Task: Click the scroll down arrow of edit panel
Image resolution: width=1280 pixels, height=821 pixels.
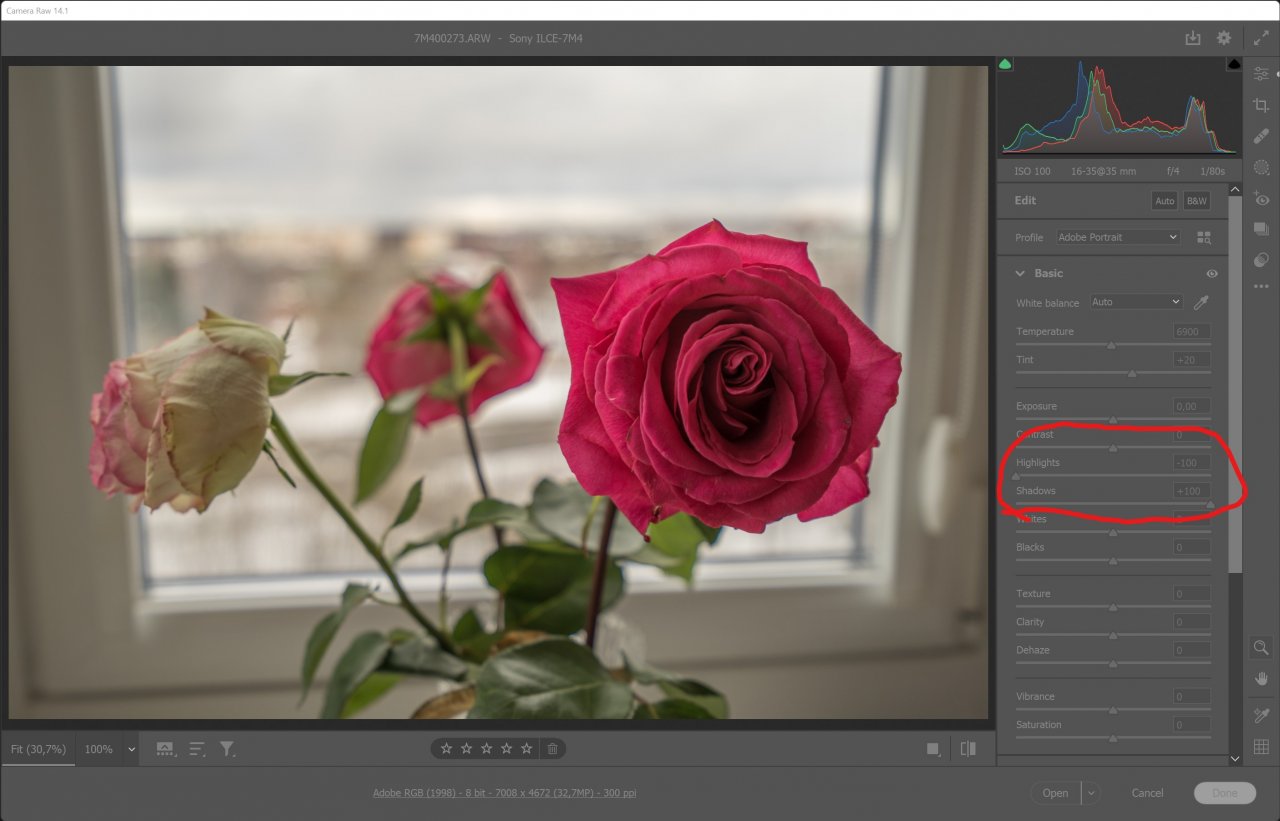Action: [1235, 759]
